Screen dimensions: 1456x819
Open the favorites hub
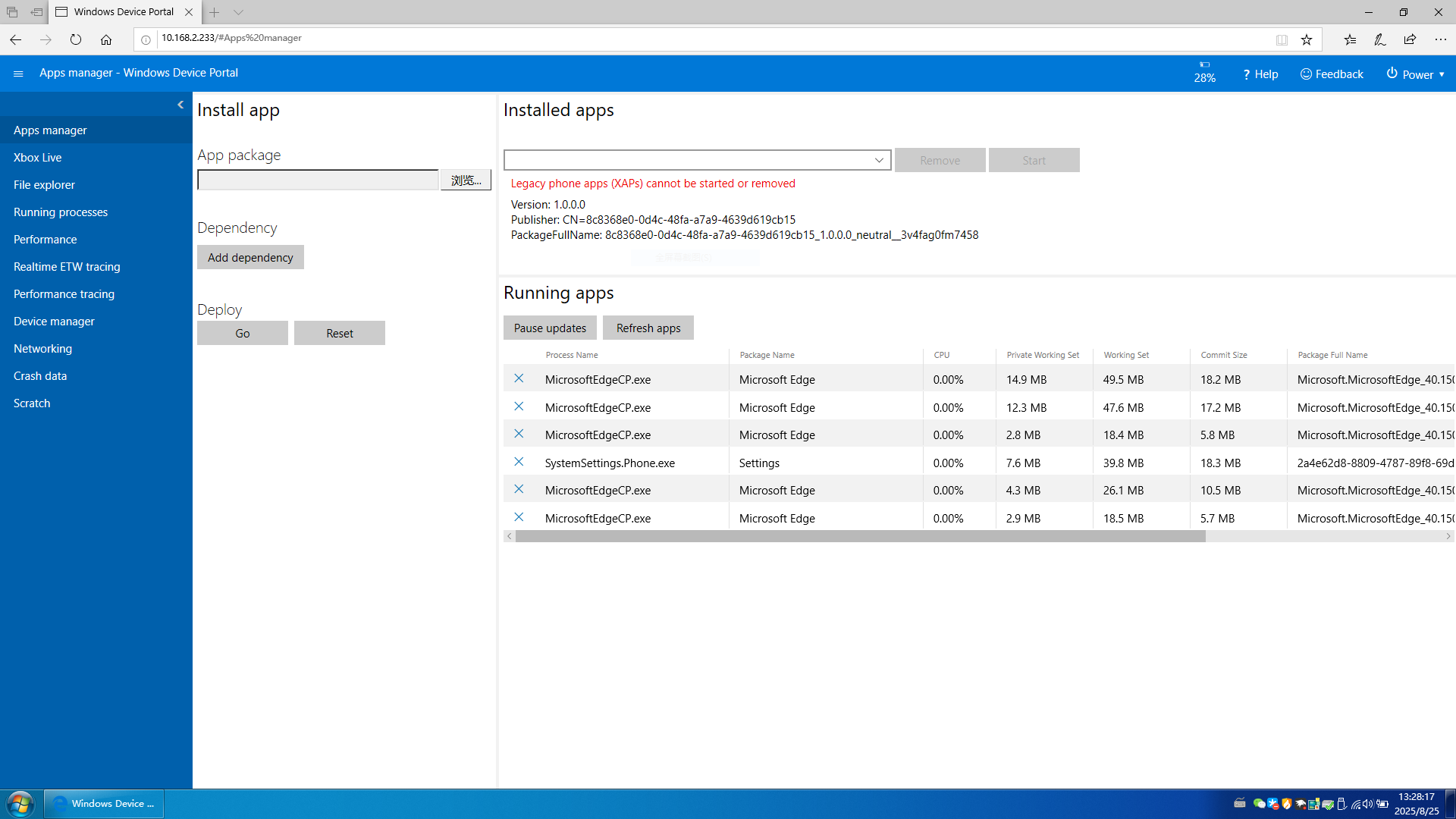coord(1350,39)
